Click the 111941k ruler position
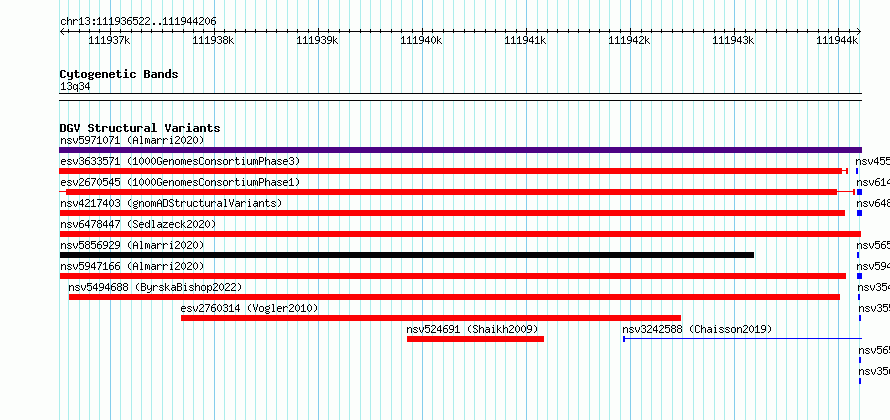Image resolution: width=890 pixels, height=420 pixels. point(525,40)
